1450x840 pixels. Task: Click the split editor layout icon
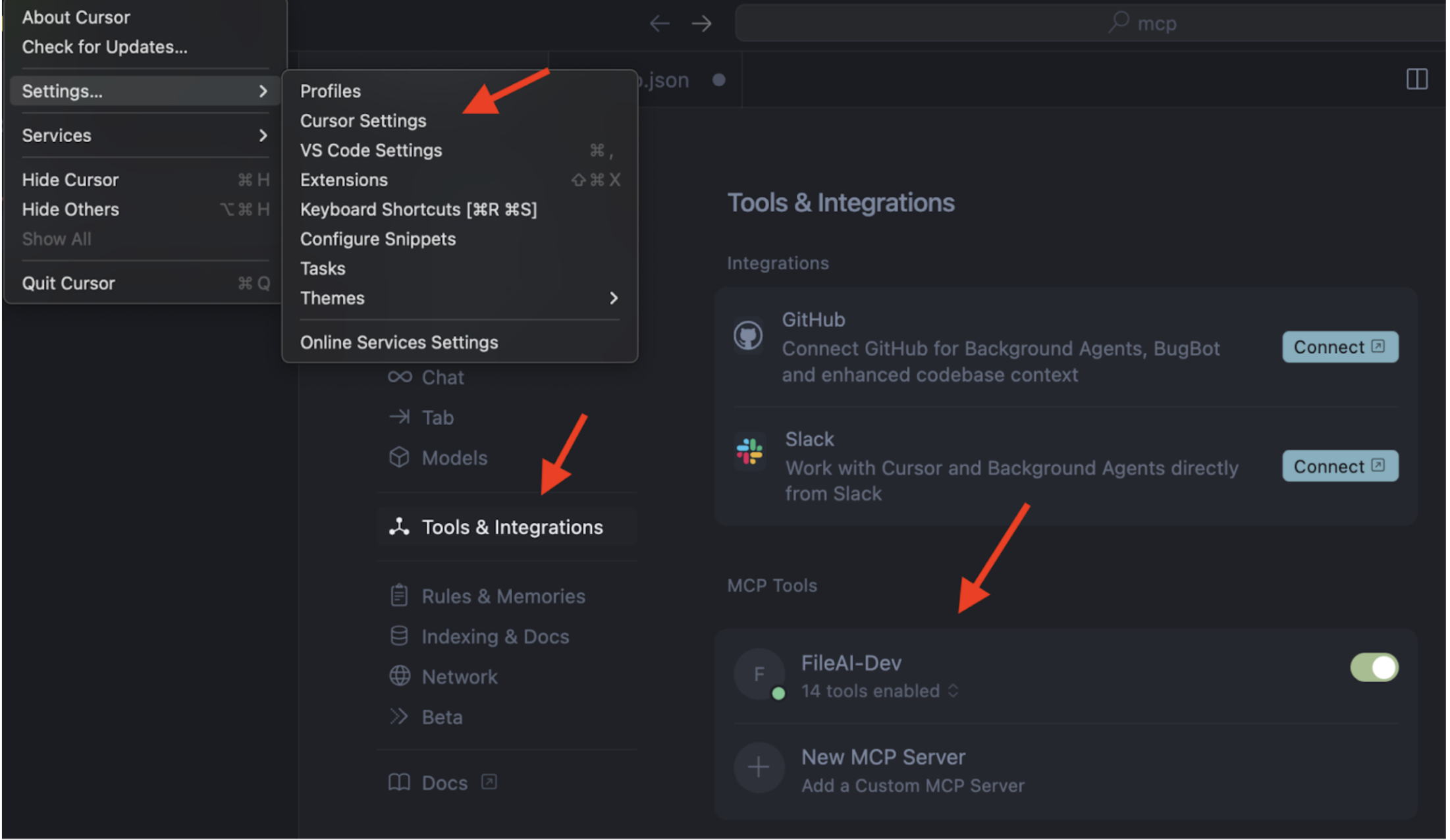[x=1416, y=80]
